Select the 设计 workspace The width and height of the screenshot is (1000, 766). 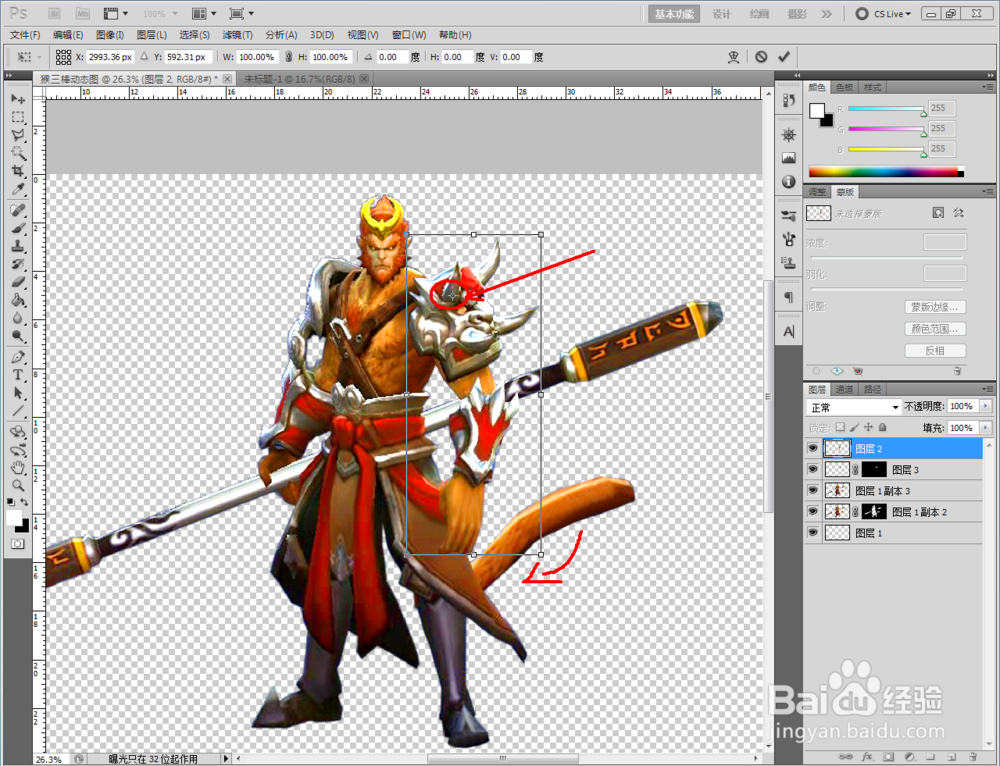[721, 13]
